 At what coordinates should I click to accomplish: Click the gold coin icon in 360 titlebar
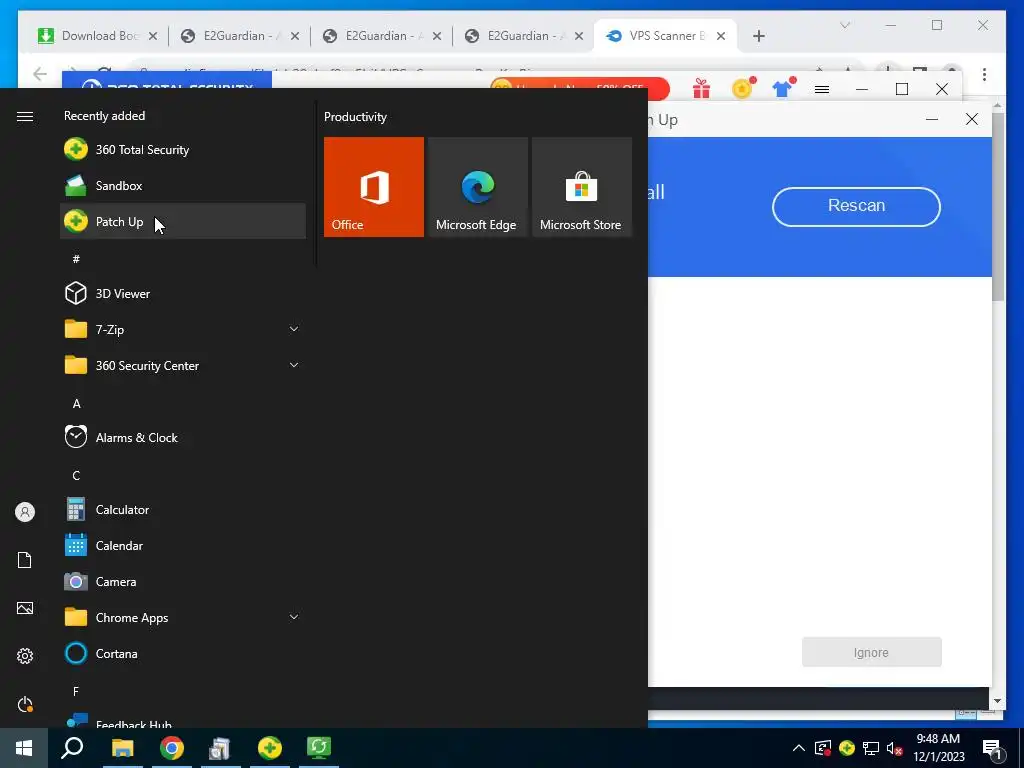pyautogui.click(x=743, y=88)
